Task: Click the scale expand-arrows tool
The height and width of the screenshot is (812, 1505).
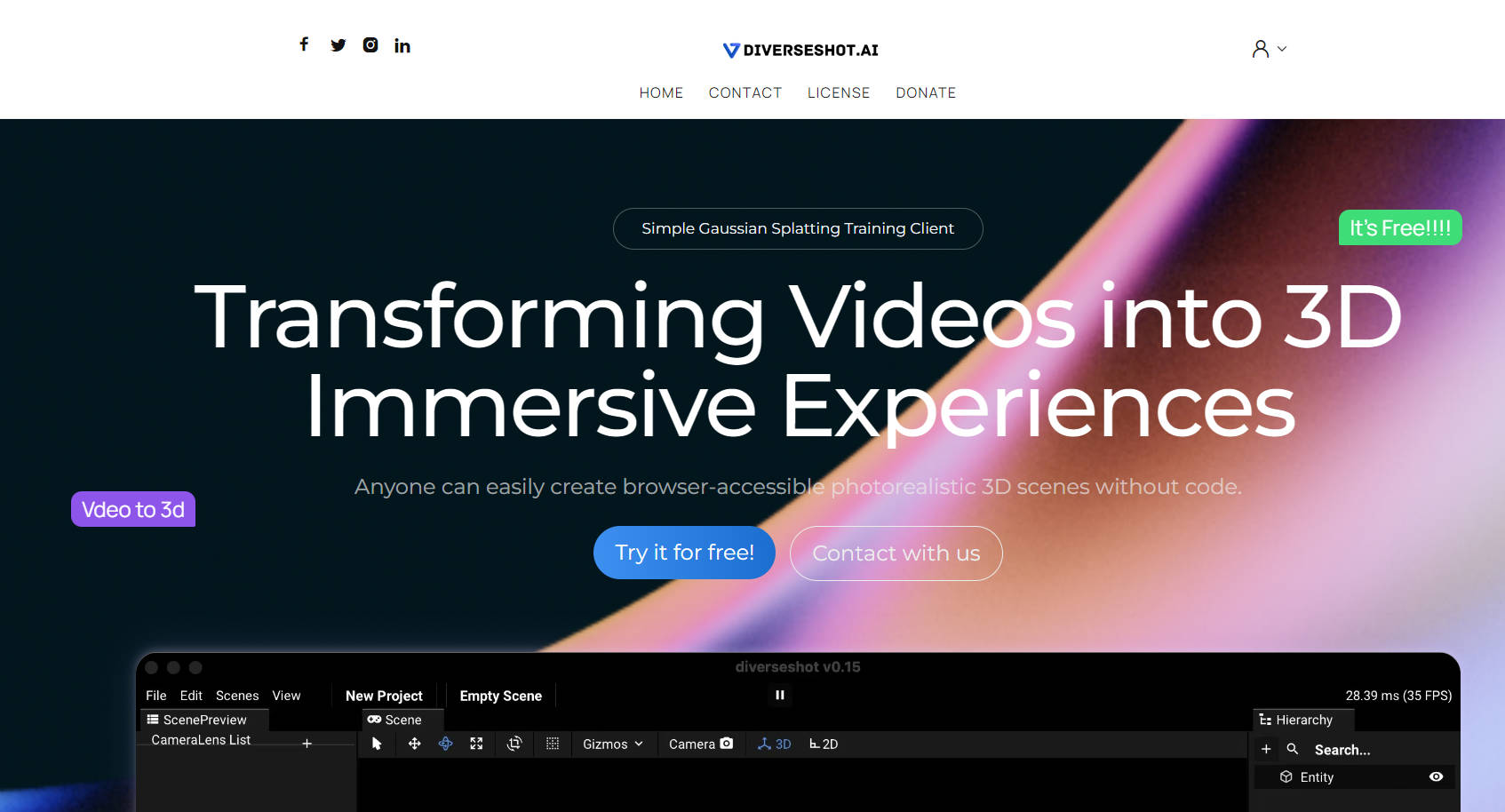Action: [476, 744]
